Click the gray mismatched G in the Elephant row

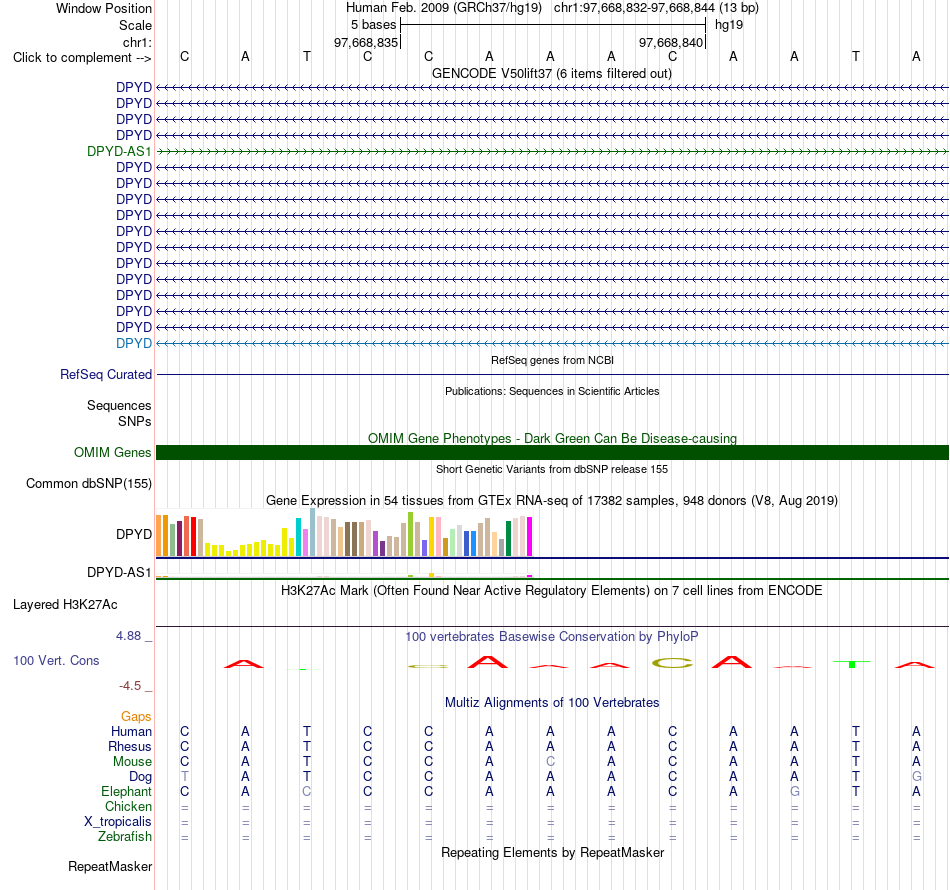coord(794,791)
